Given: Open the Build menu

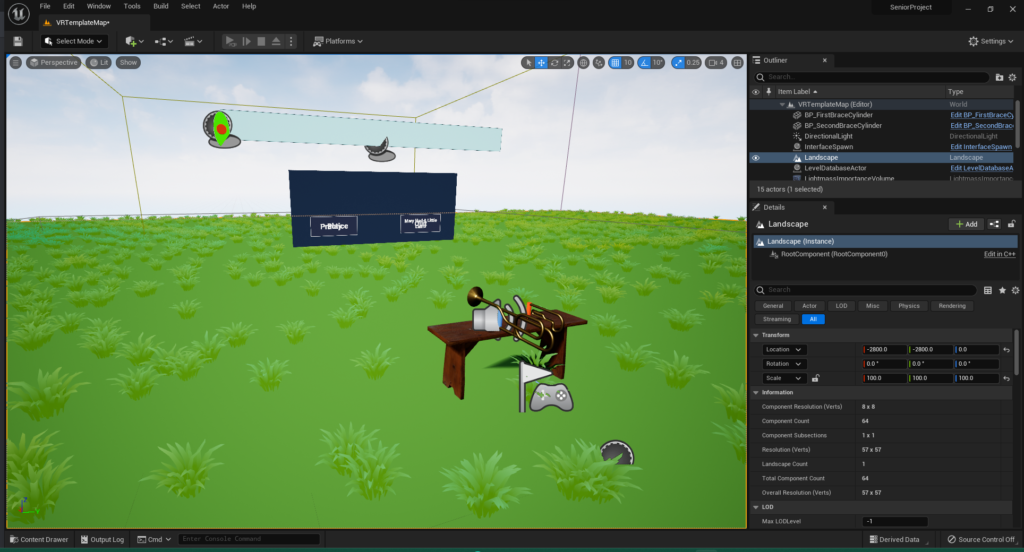Looking at the screenshot, I should (160, 6).
